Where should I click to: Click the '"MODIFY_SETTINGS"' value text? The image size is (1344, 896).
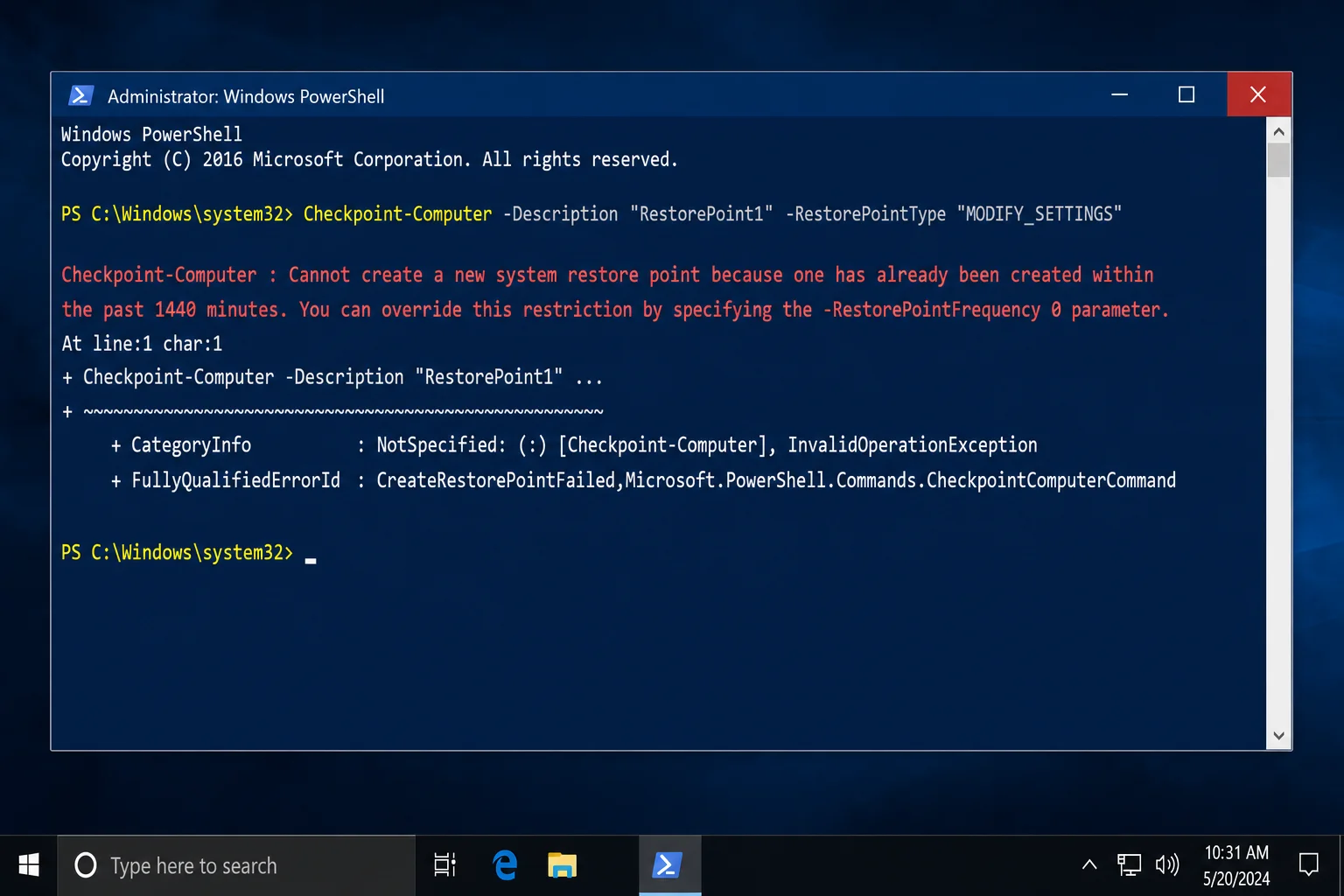point(1039,214)
